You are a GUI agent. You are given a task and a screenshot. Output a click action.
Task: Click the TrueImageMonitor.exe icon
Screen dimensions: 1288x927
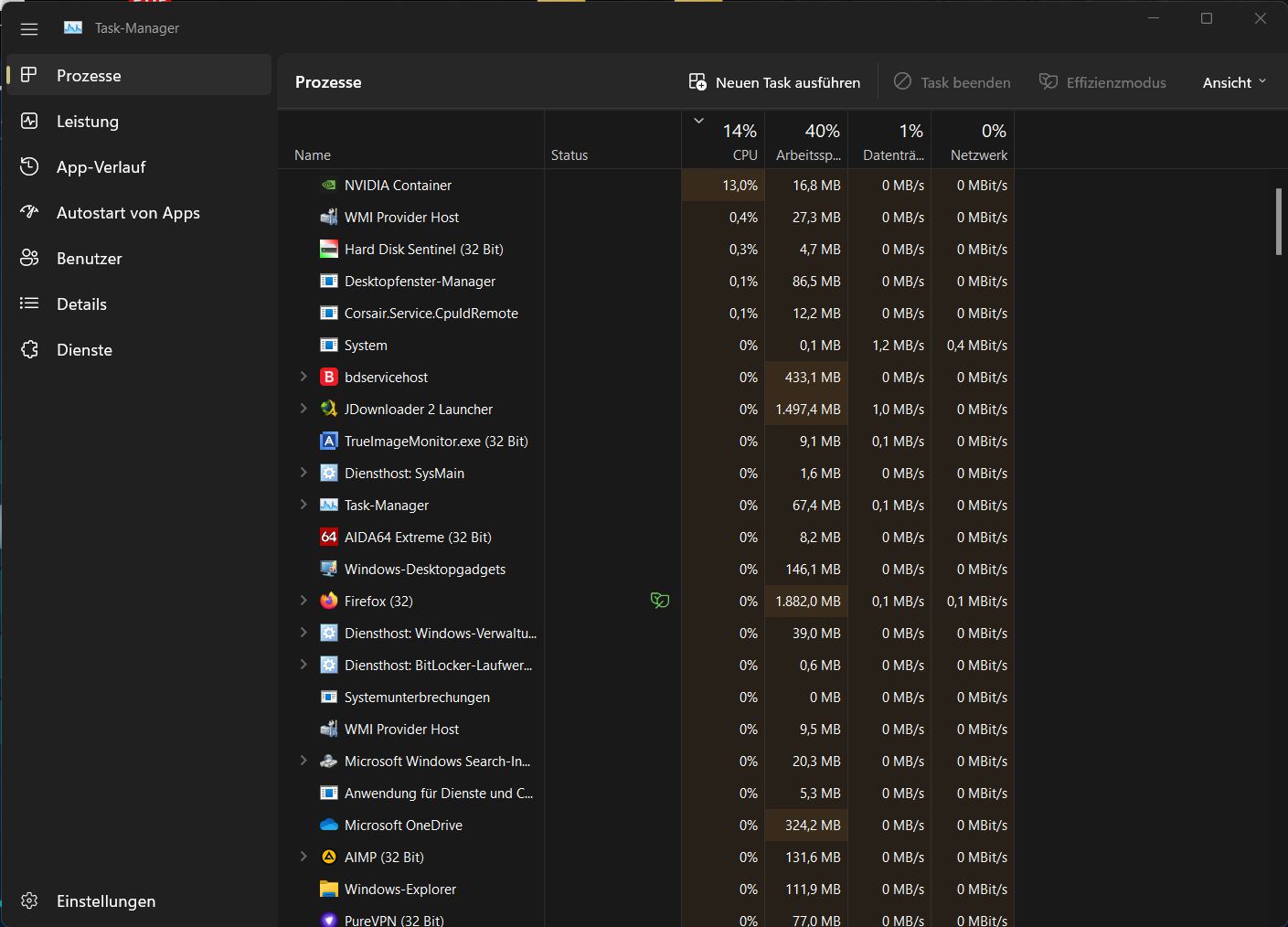[329, 441]
